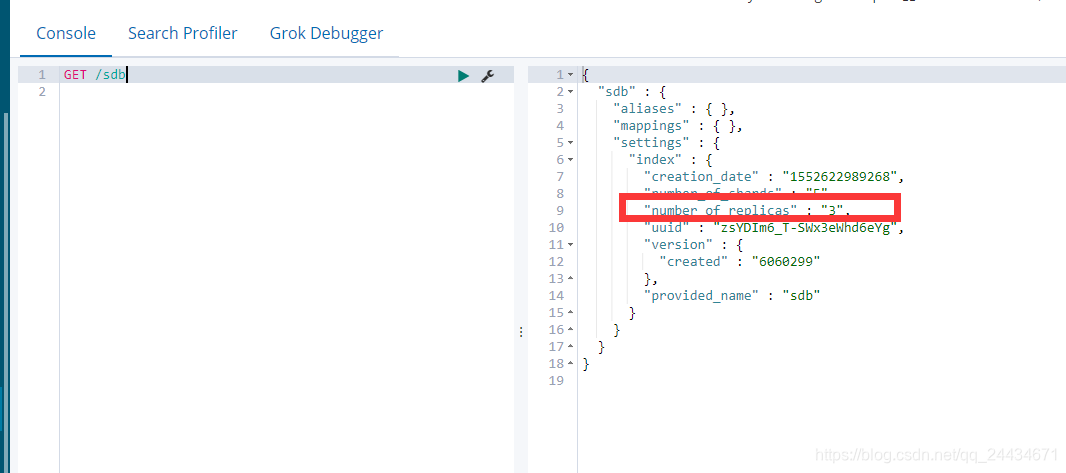Fold the block closing at line 17
Screen dimensions: 1066x473
point(570,347)
